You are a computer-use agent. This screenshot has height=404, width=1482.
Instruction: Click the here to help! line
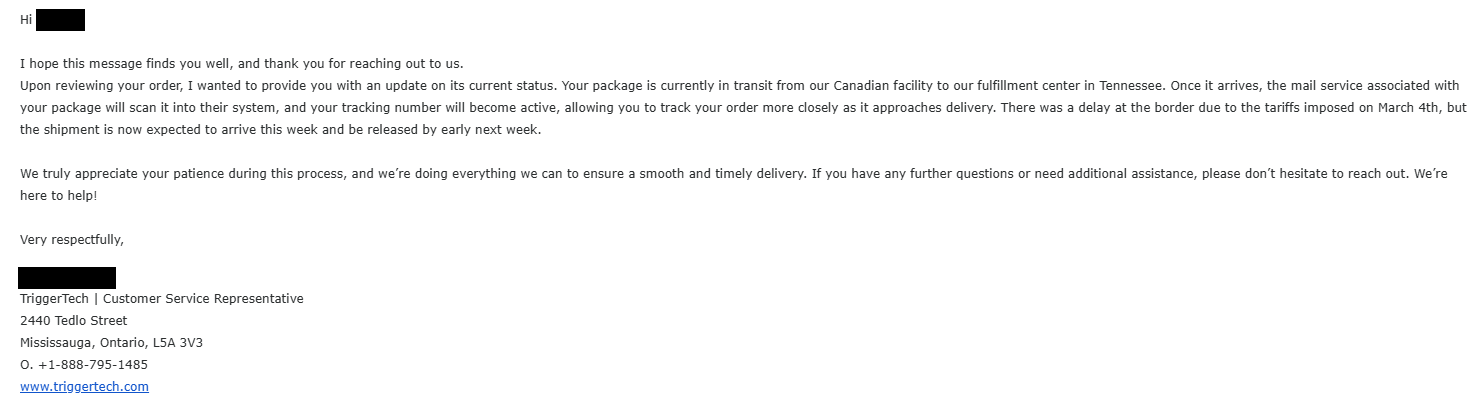tap(58, 196)
